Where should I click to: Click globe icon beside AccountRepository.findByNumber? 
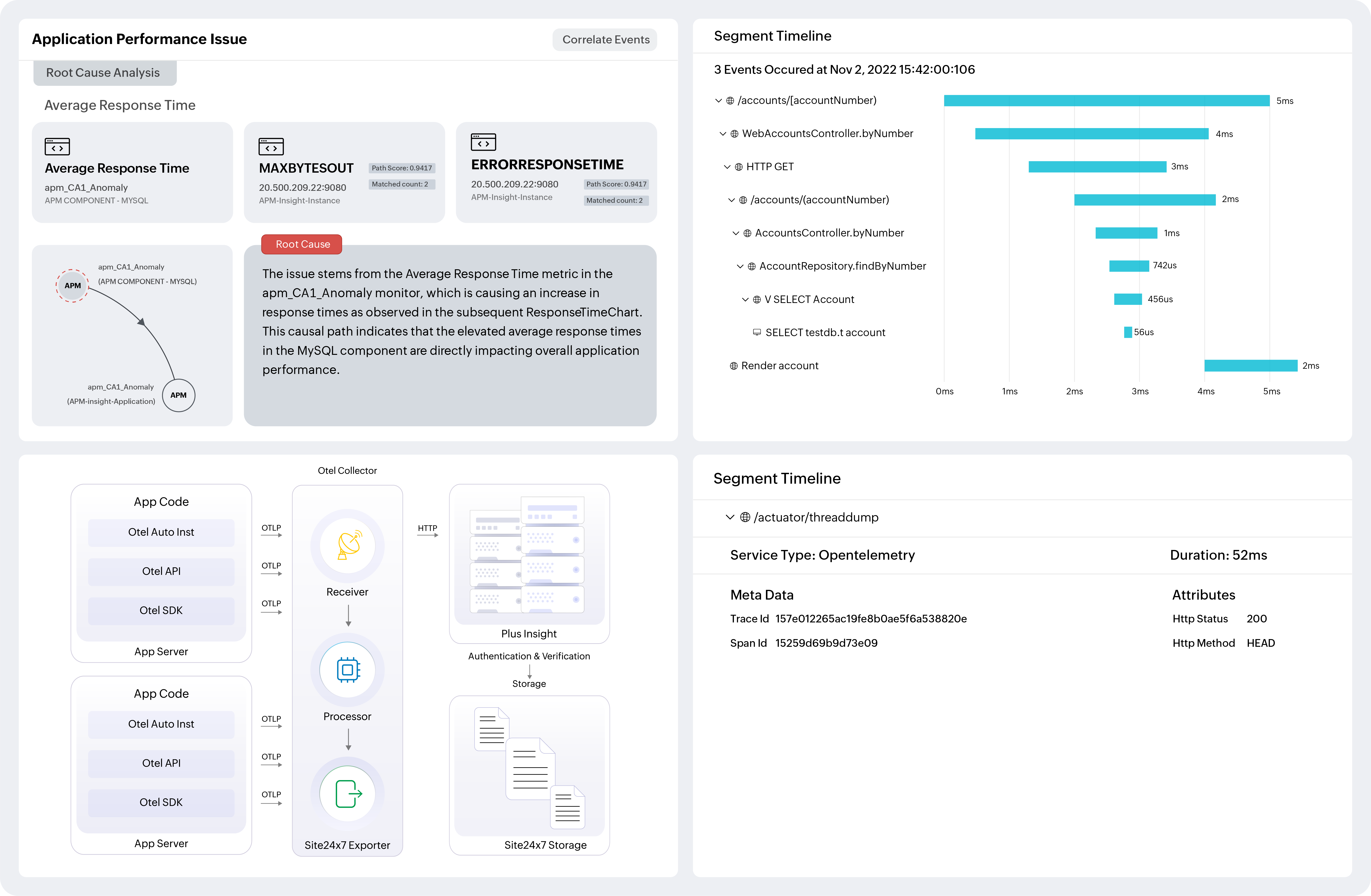(752, 266)
